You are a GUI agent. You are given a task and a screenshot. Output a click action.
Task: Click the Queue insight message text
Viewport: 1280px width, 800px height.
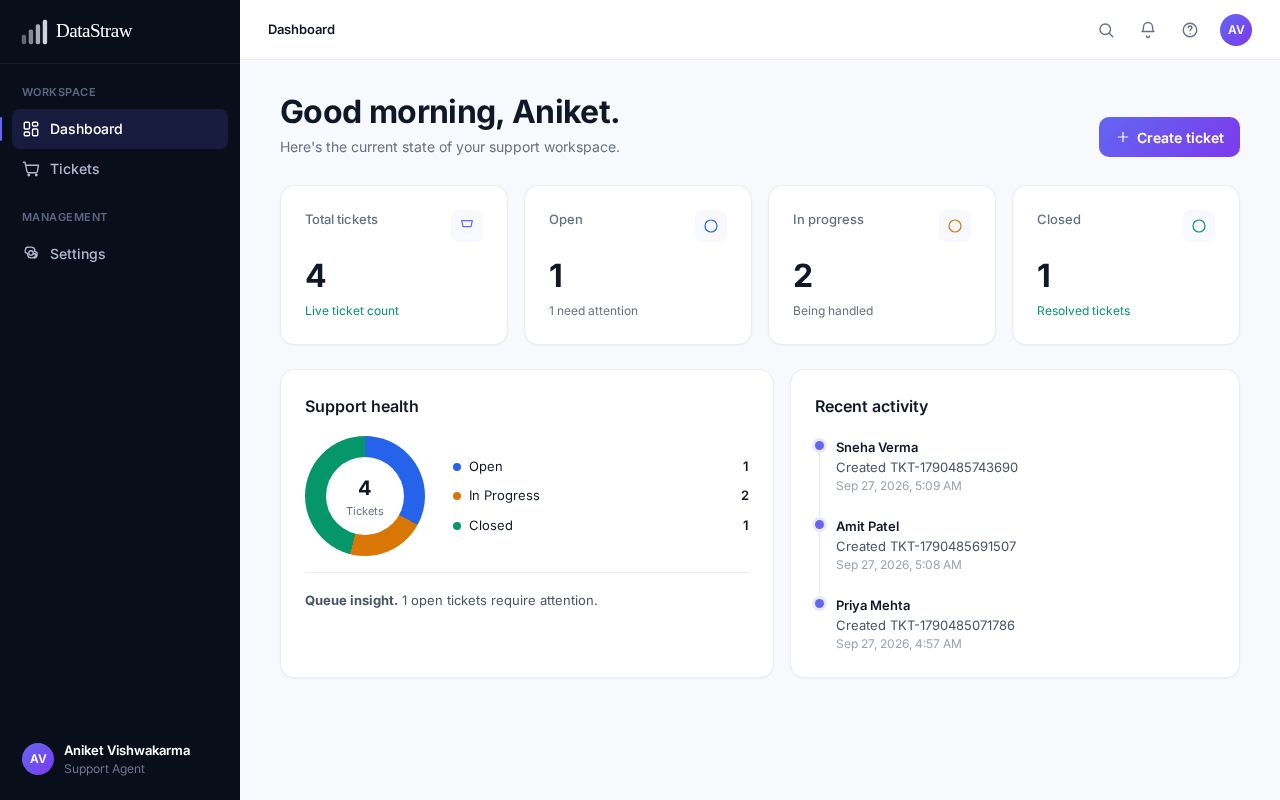click(451, 600)
